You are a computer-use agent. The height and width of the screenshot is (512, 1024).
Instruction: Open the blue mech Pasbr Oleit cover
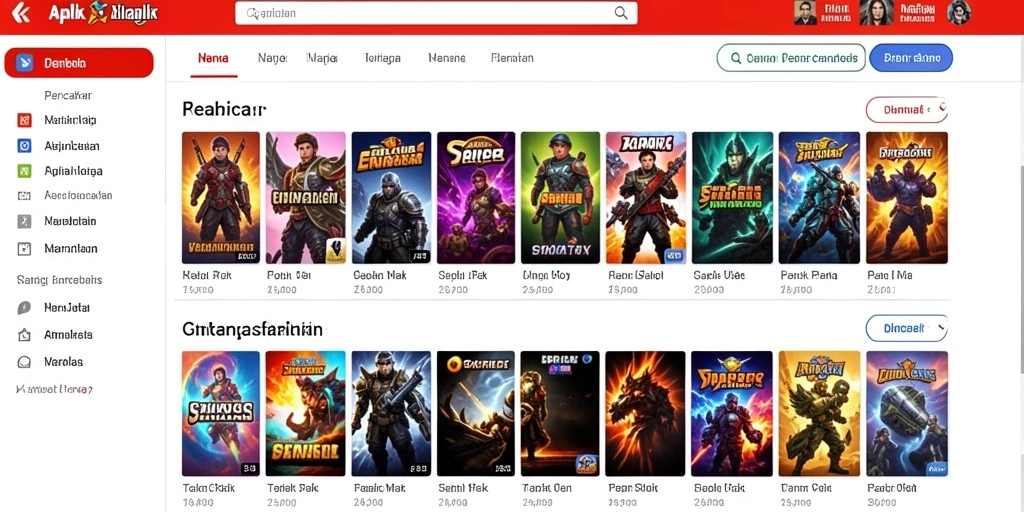tap(907, 413)
